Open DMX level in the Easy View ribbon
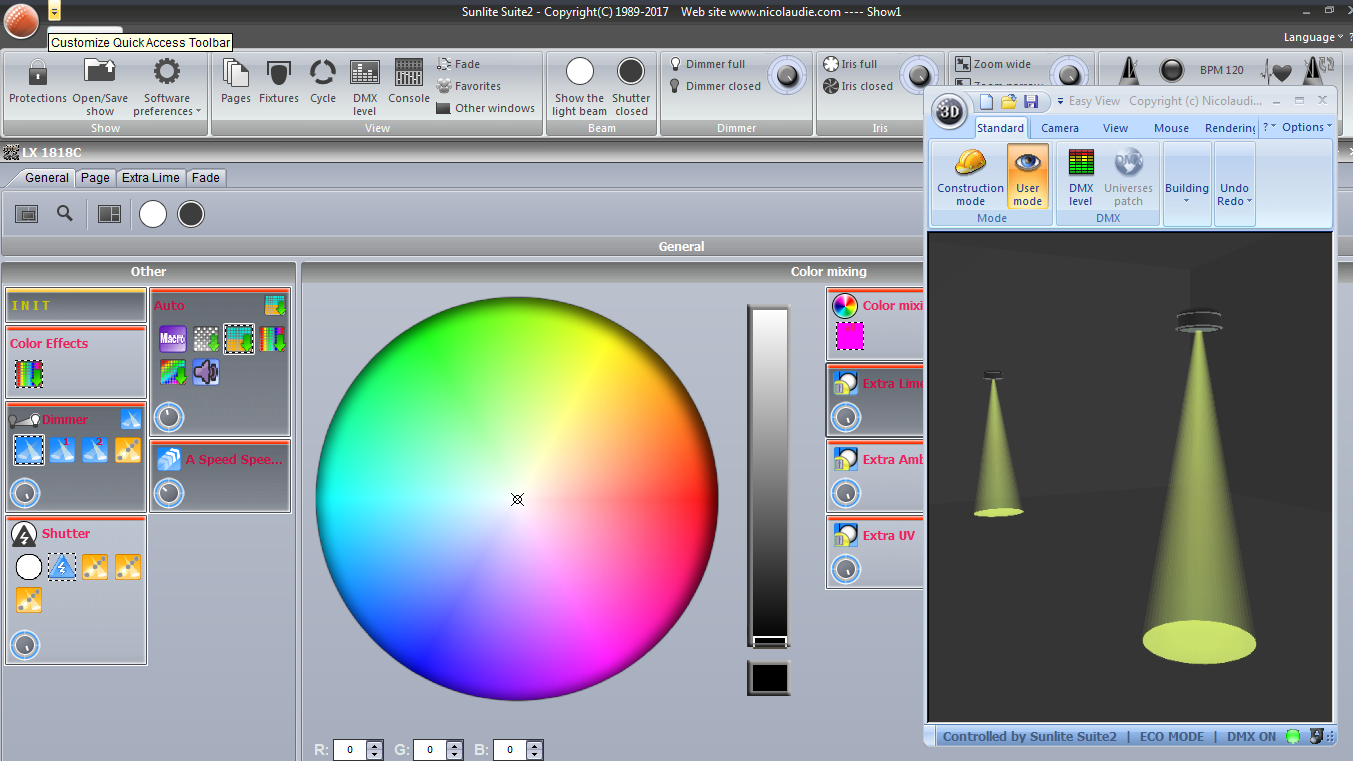The image size is (1353, 761). click(x=1081, y=177)
